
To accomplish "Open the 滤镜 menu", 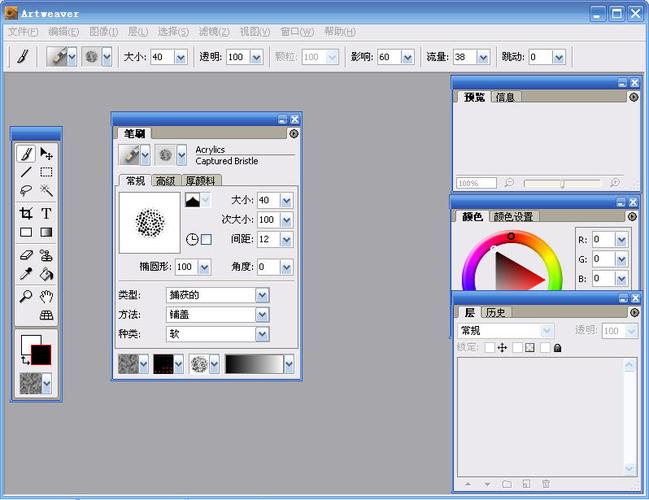I will pyautogui.click(x=213, y=32).
